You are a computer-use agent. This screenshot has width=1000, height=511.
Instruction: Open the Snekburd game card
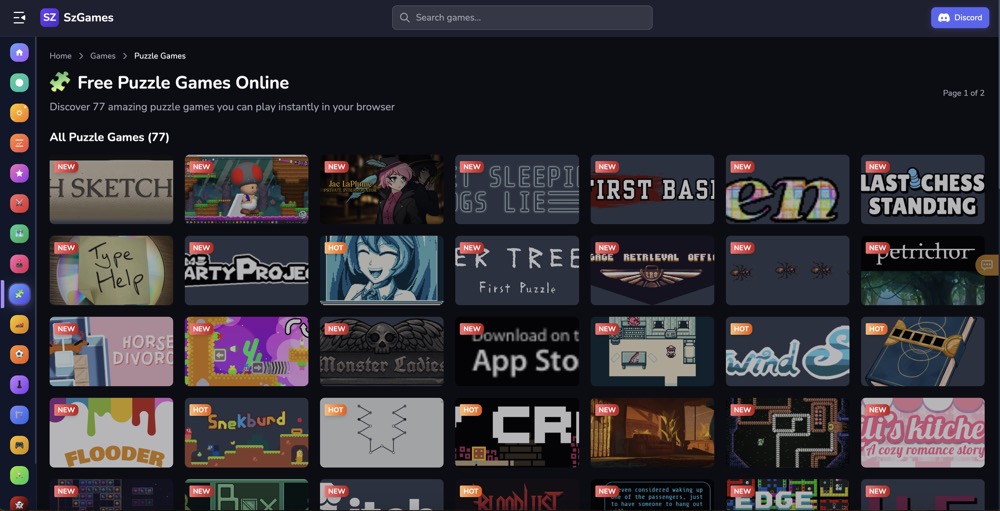(x=246, y=433)
